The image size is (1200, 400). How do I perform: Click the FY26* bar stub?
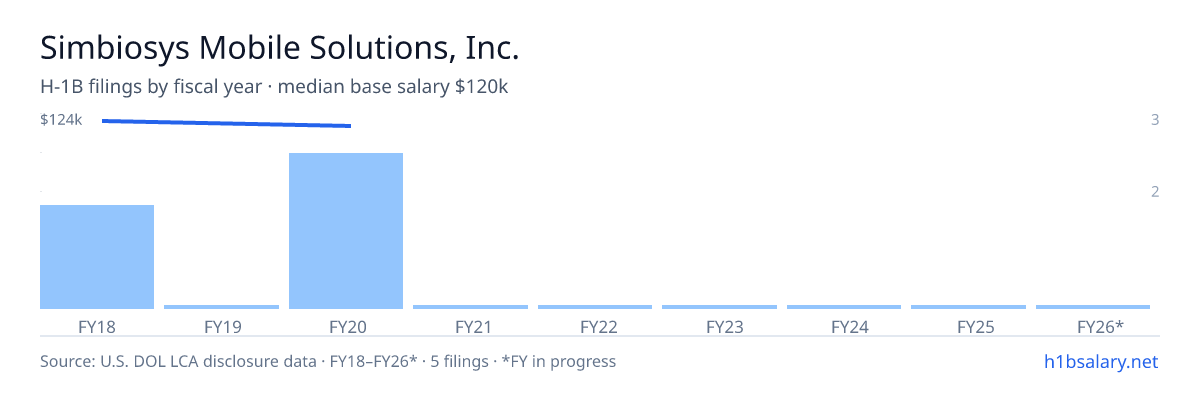[x=1093, y=307]
